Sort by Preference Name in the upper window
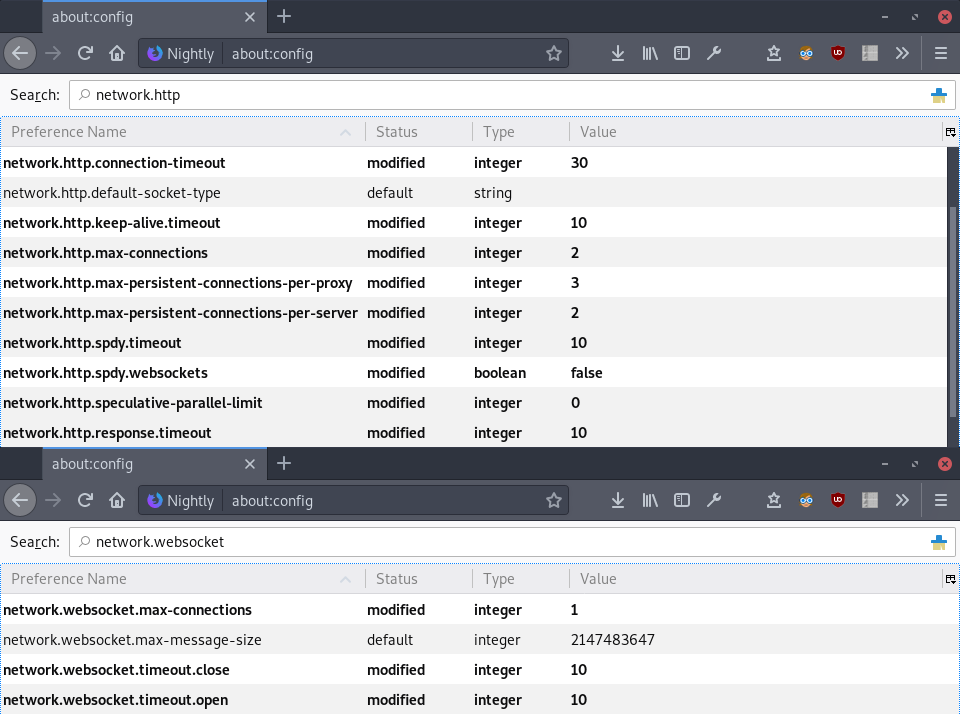This screenshot has height=714, width=960. click(182, 132)
